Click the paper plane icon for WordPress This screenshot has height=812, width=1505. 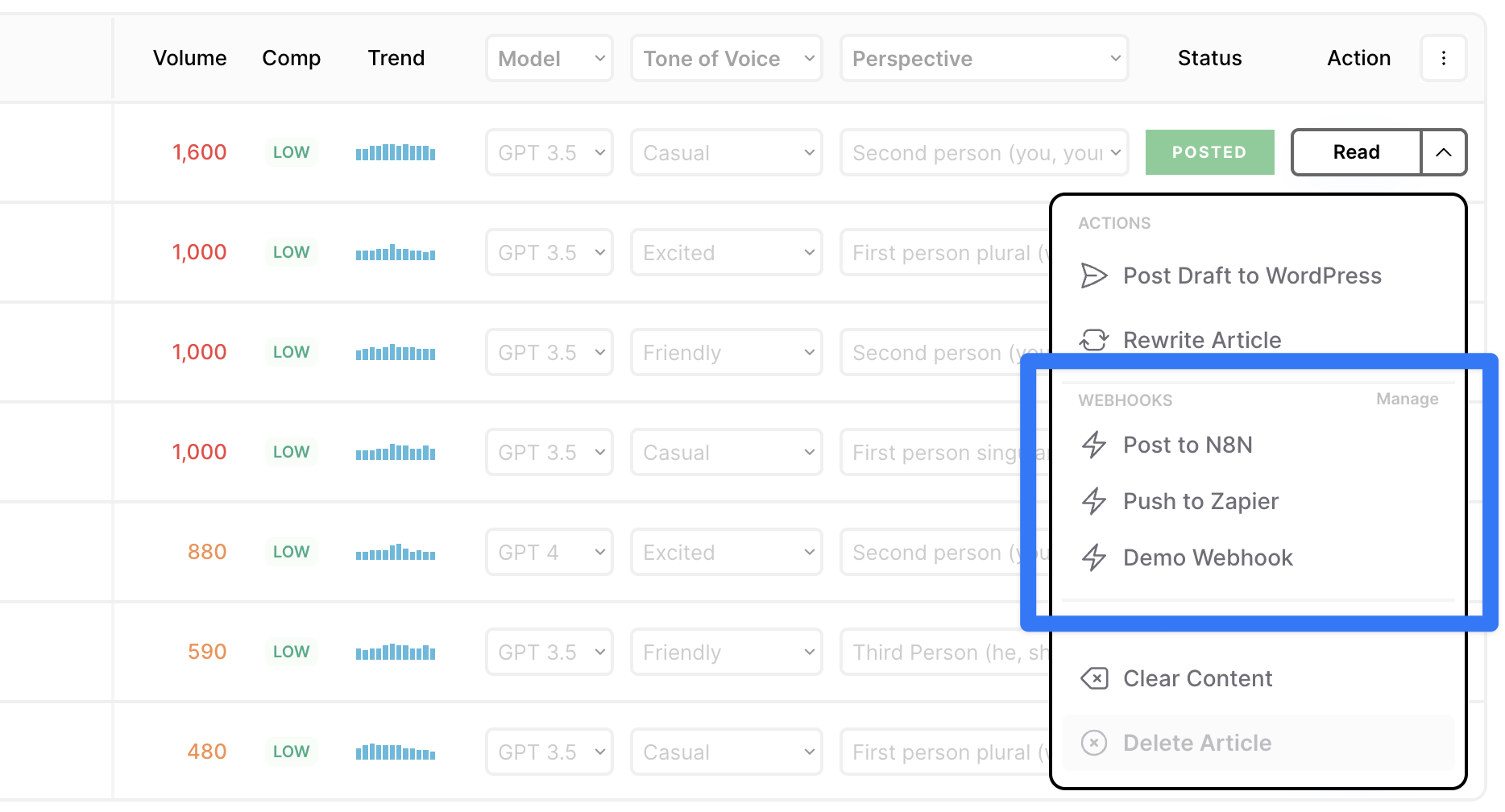[x=1093, y=275]
